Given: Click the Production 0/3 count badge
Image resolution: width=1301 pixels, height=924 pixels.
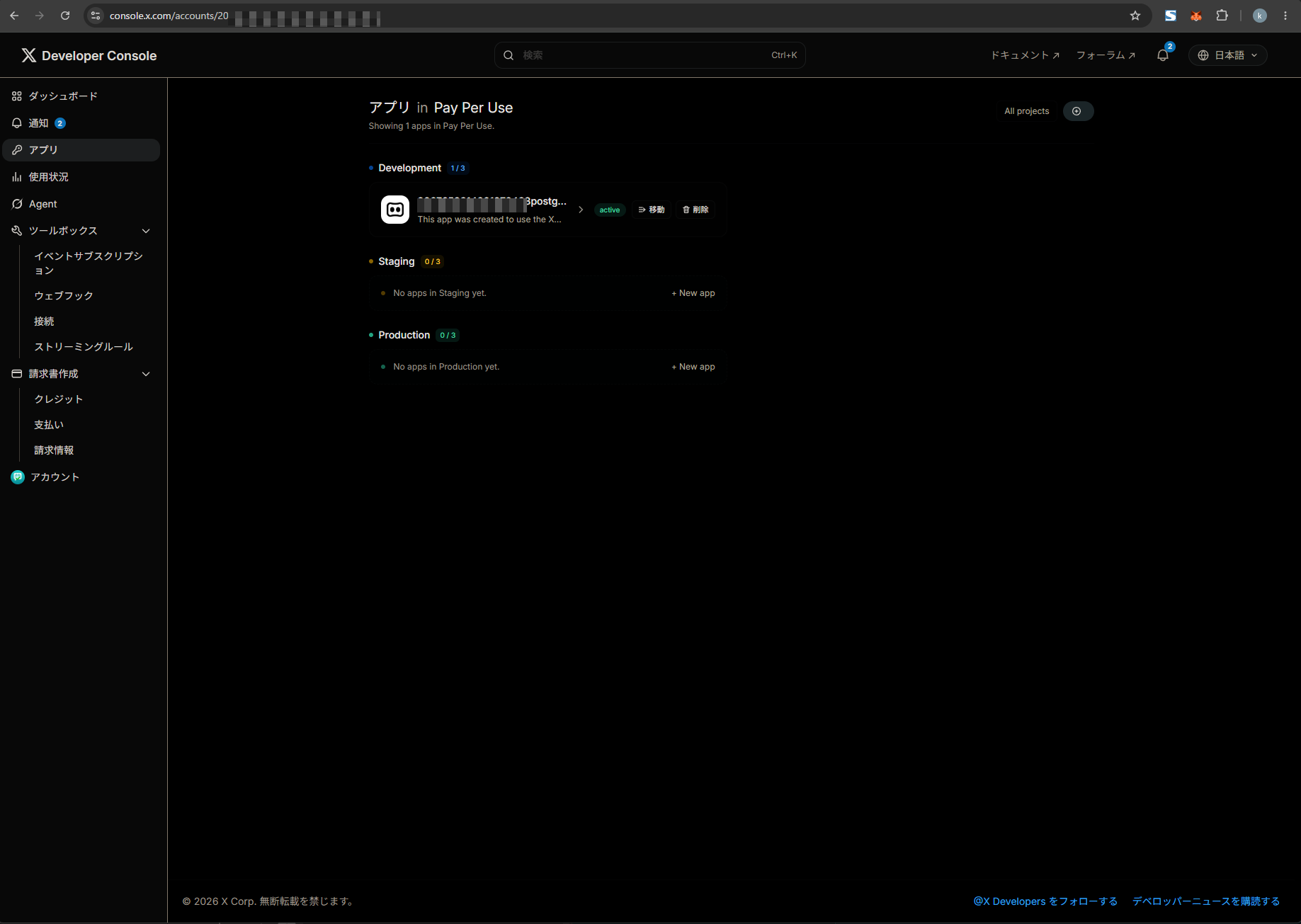Looking at the screenshot, I should [448, 336].
